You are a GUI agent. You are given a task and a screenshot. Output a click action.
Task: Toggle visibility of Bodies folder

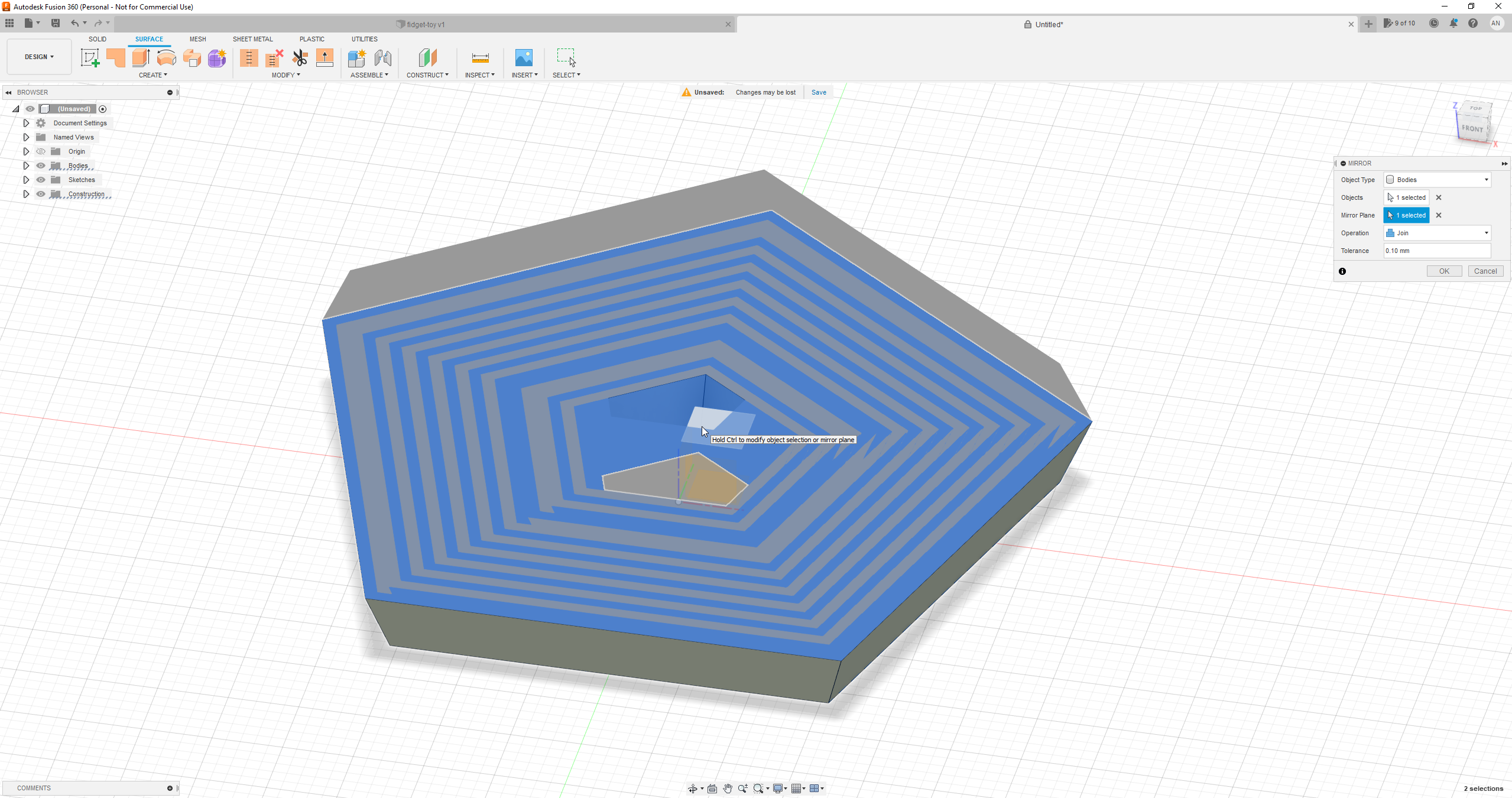click(41, 166)
